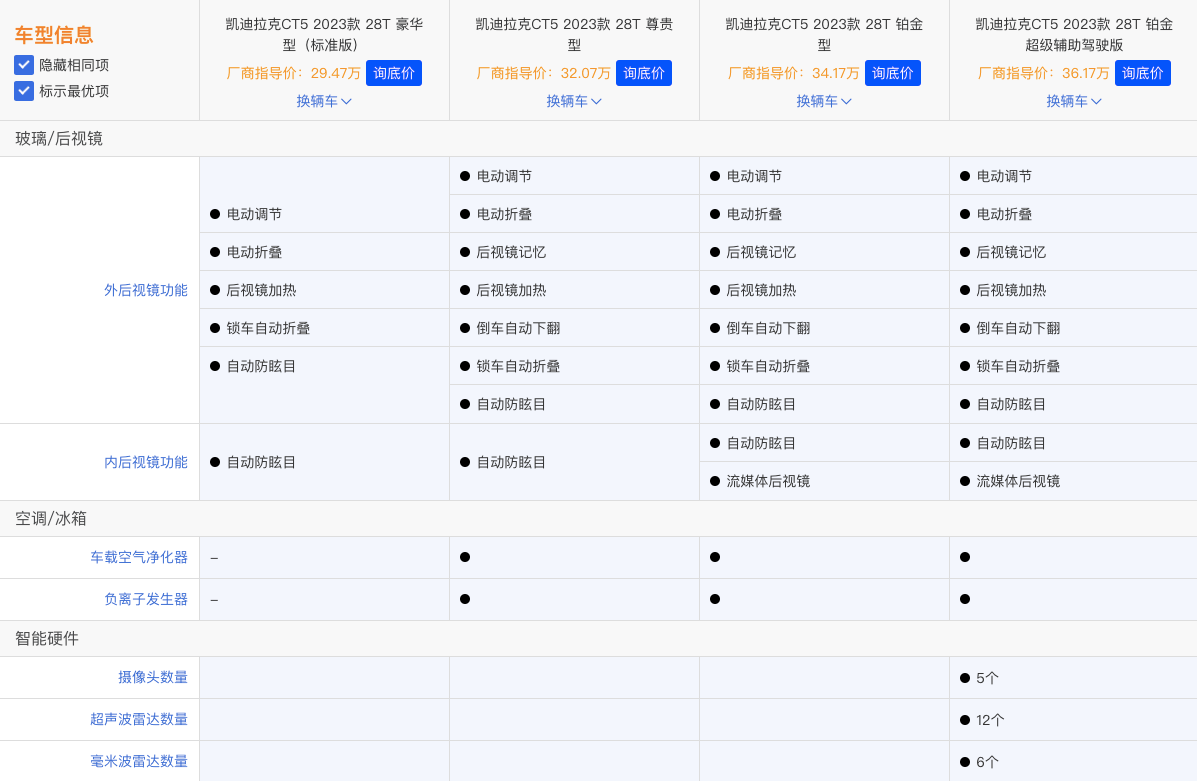
Task: Select the 智能硬件 section header
Action: pyautogui.click(x=47, y=638)
